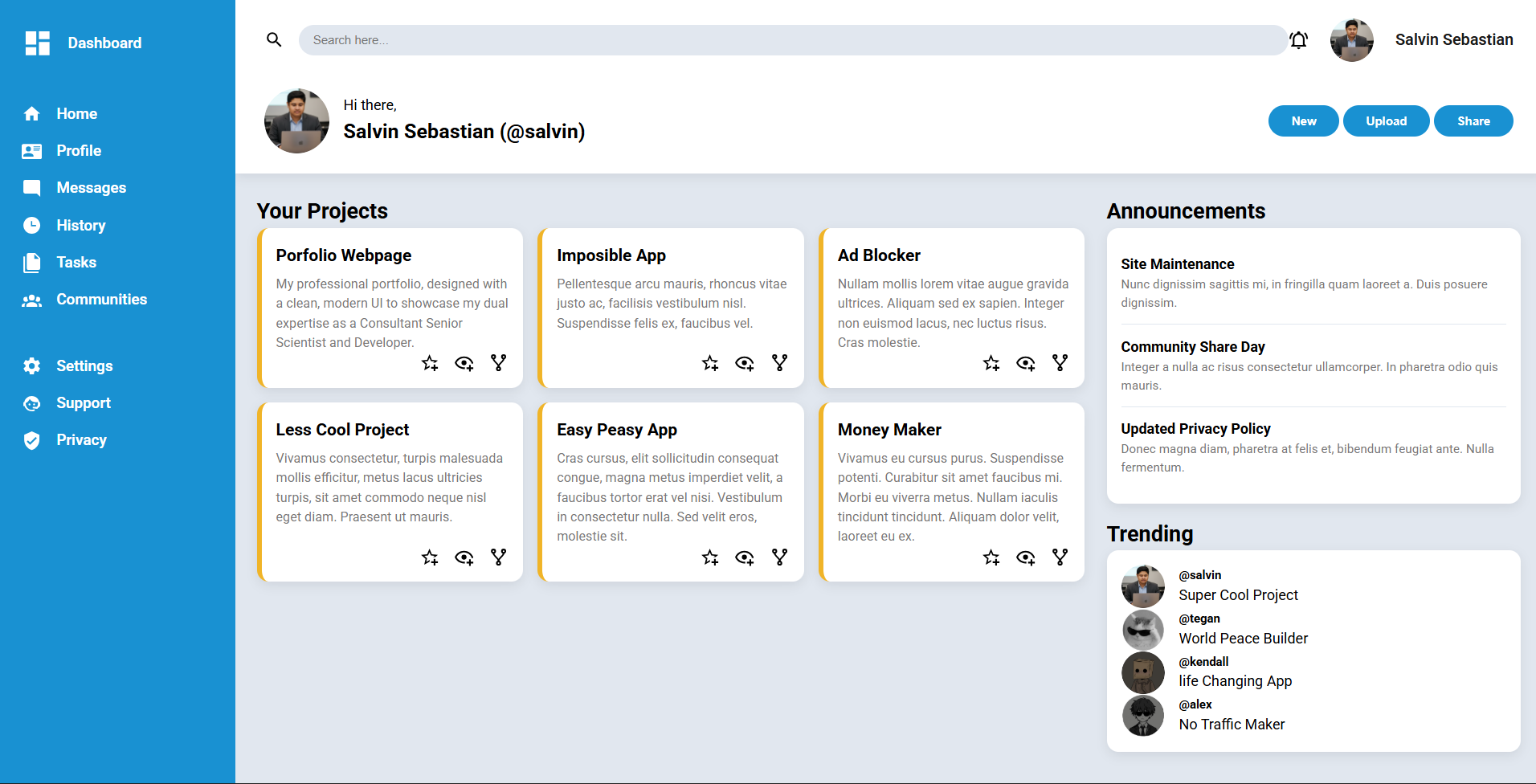The height and width of the screenshot is (784, 1536).
Task: Go to Communities in sidebar
Action: point(101,300)
